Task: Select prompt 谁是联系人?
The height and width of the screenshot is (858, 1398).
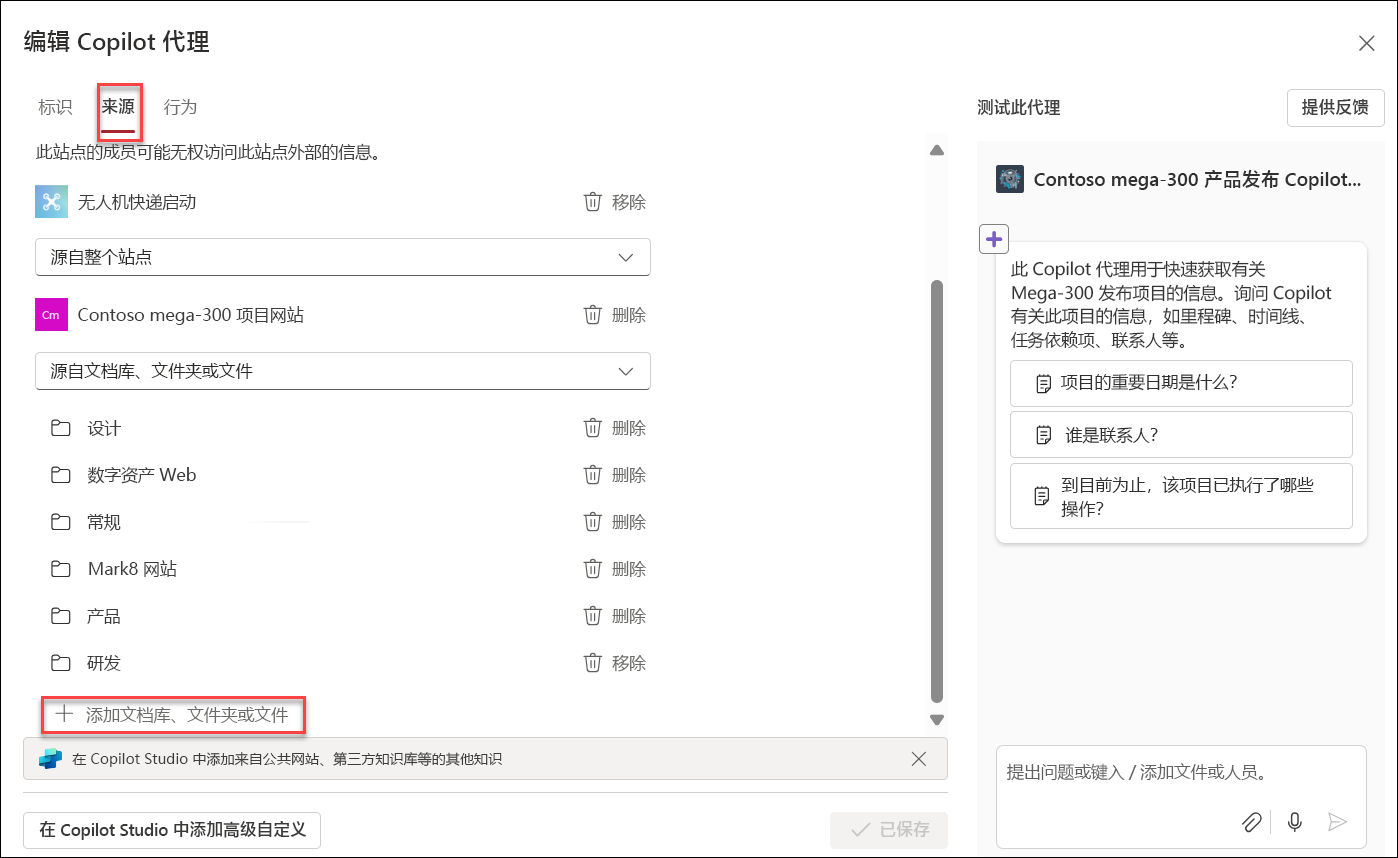Action: (1181, 435)
